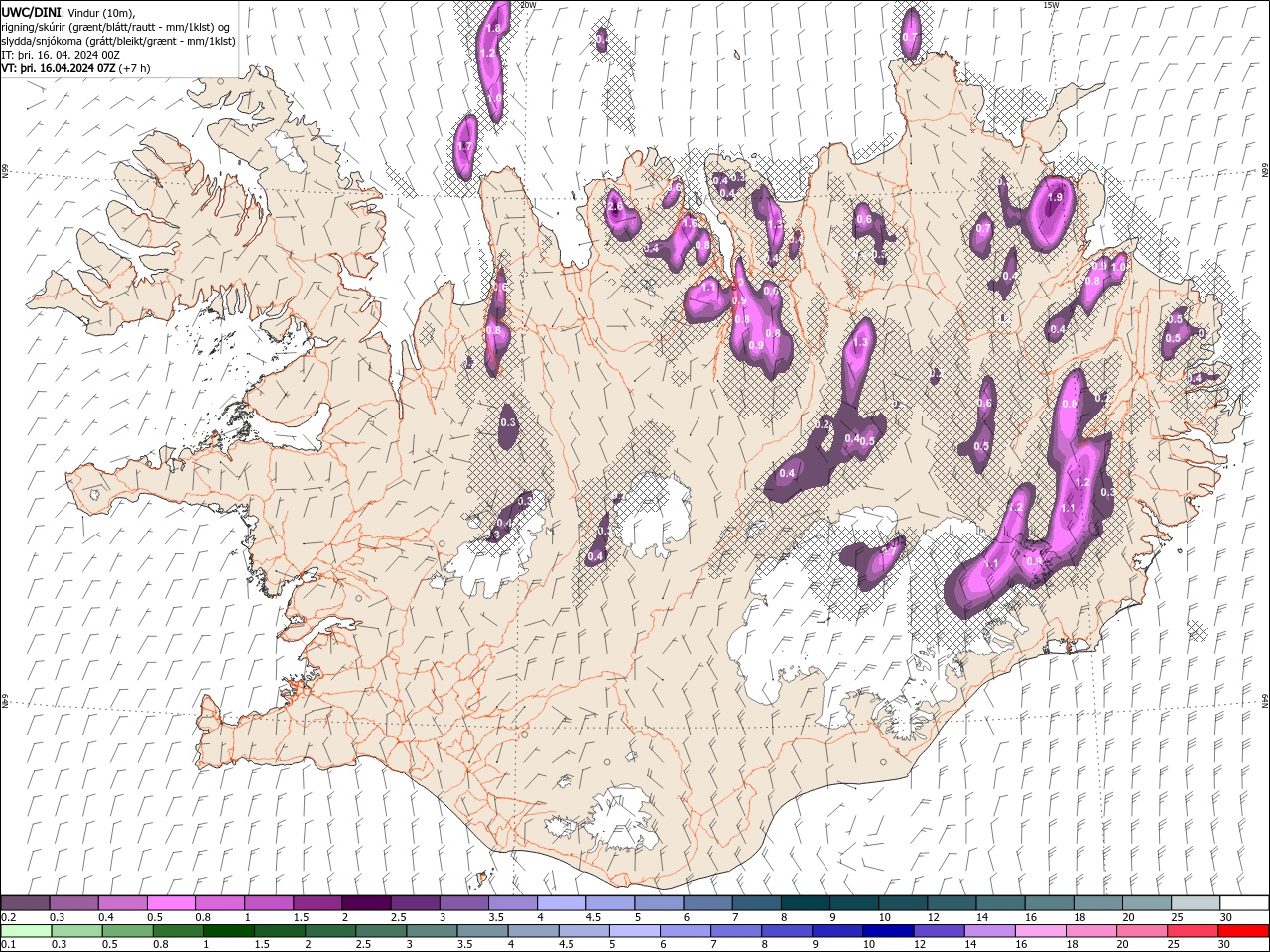Pick the darkest purple upper swatch between 2 and 2.5
This screenshot has height=952, width=1270.
(366, 903)
